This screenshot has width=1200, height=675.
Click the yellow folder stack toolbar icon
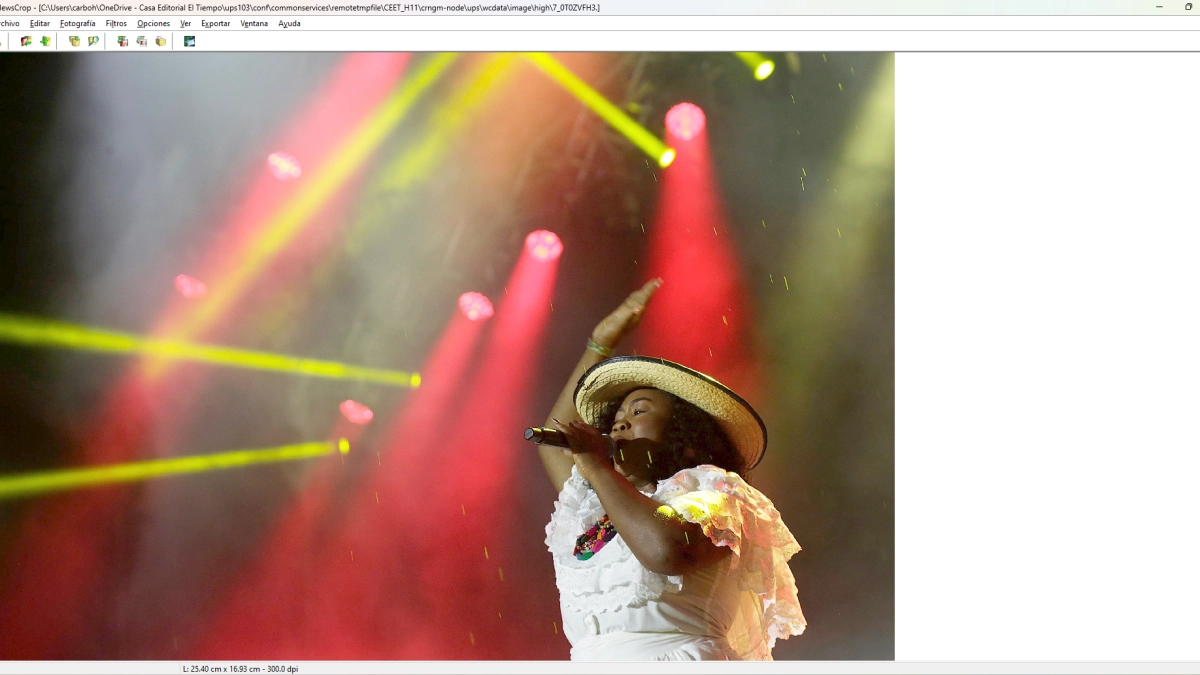(x=160, y=41)
